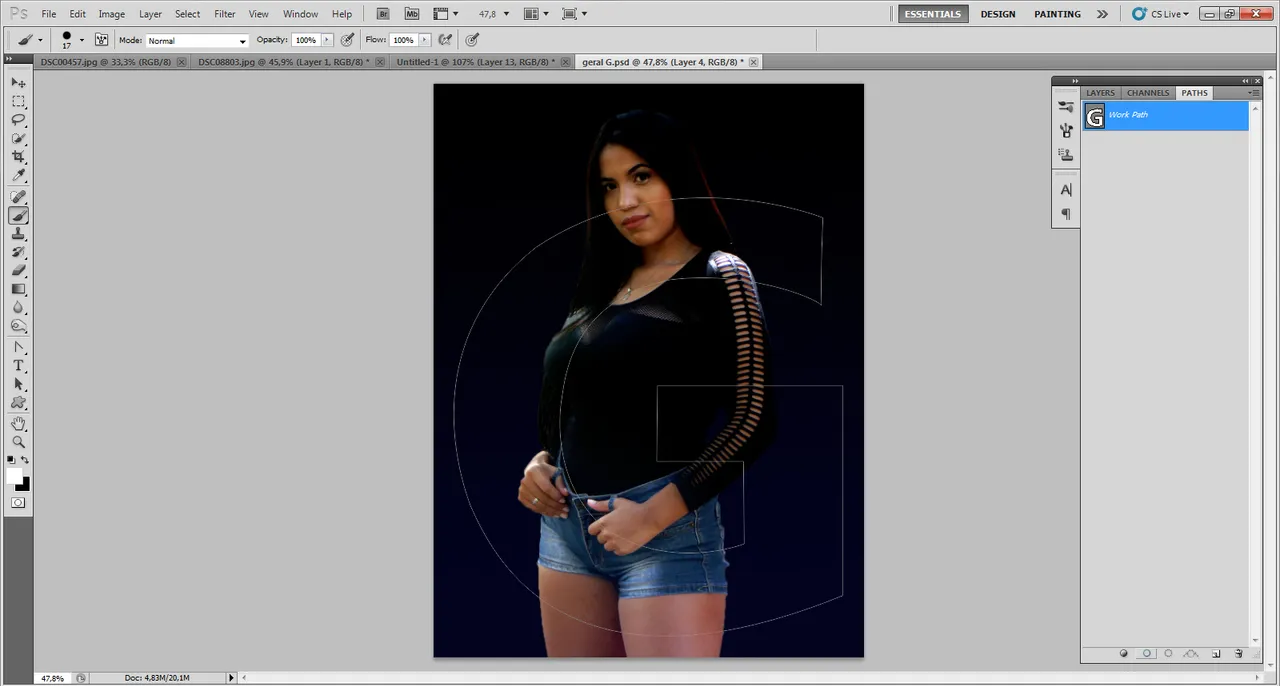The width and height of the screenshot is (1280, 686).
Task: Enable airbrush mode next to Flow
Action: click(x=445, y=40)
